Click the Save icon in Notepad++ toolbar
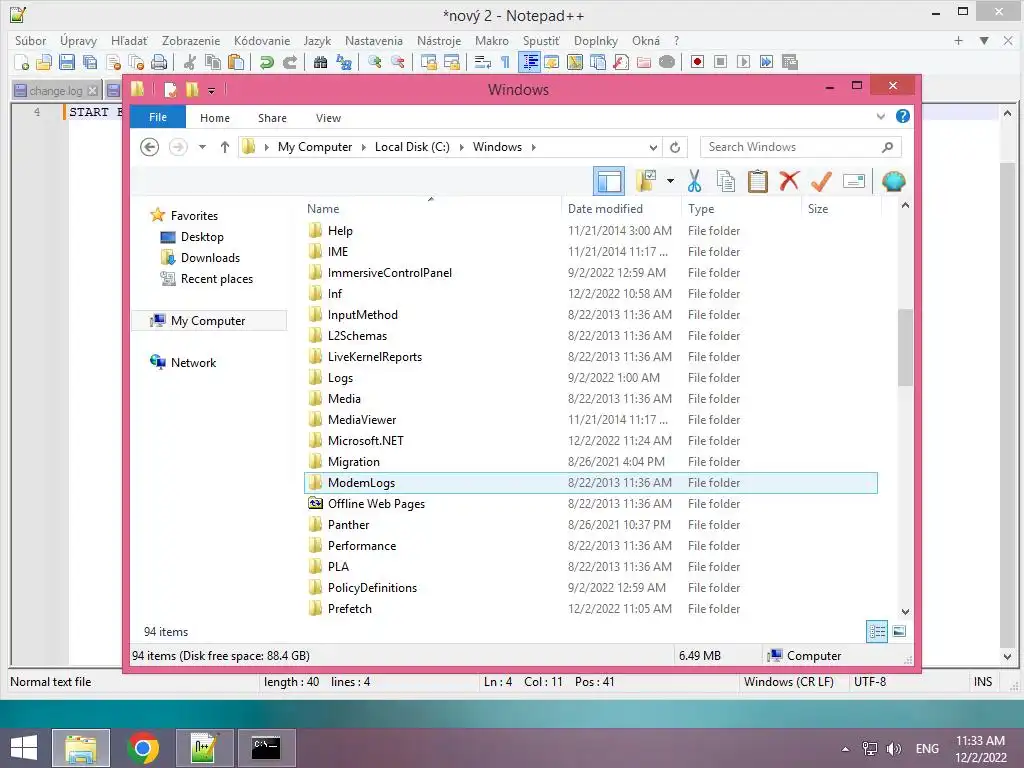1024x768 pixels. tap(67, 62)
